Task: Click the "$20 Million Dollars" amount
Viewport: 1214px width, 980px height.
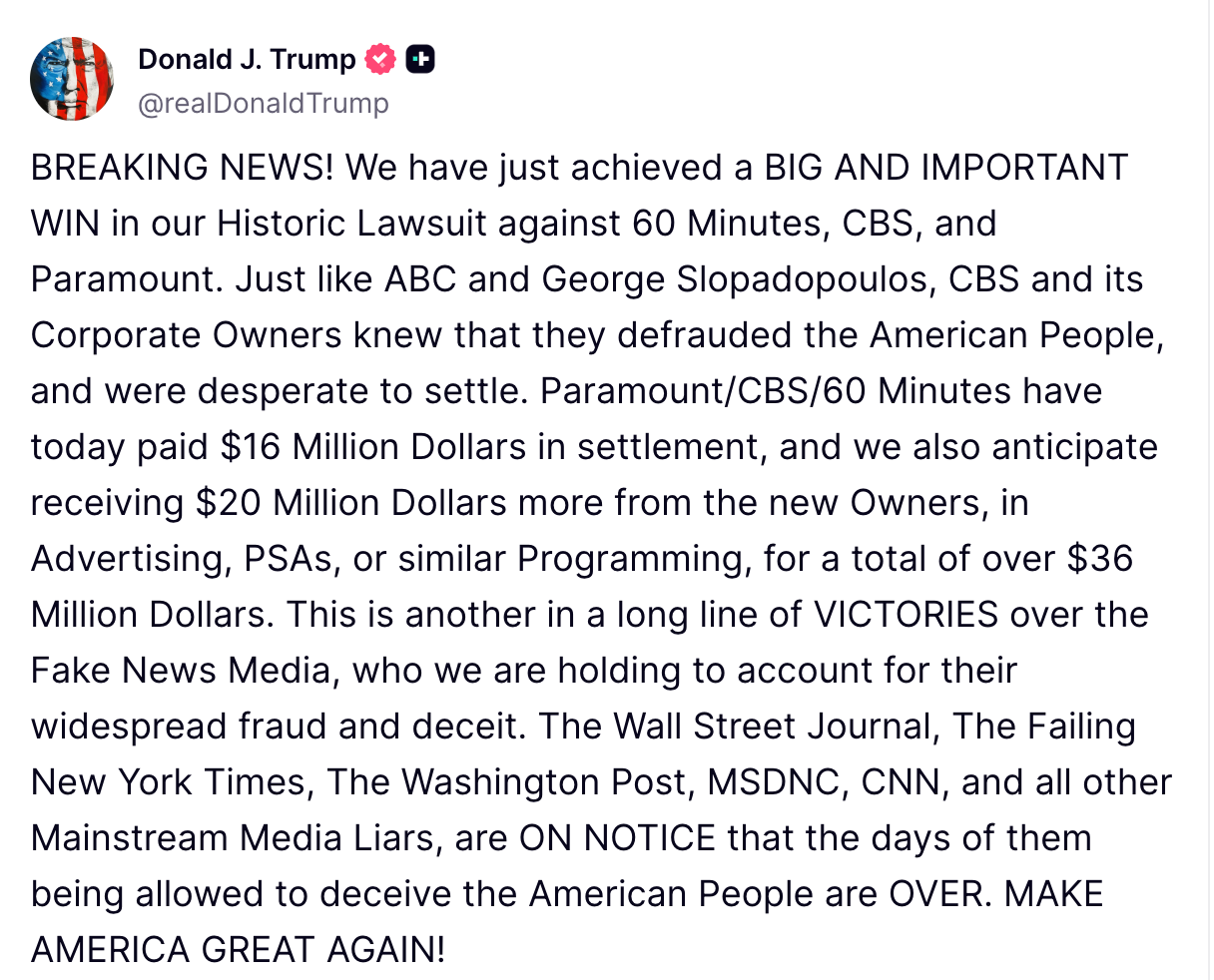Action: coord(351,503)
